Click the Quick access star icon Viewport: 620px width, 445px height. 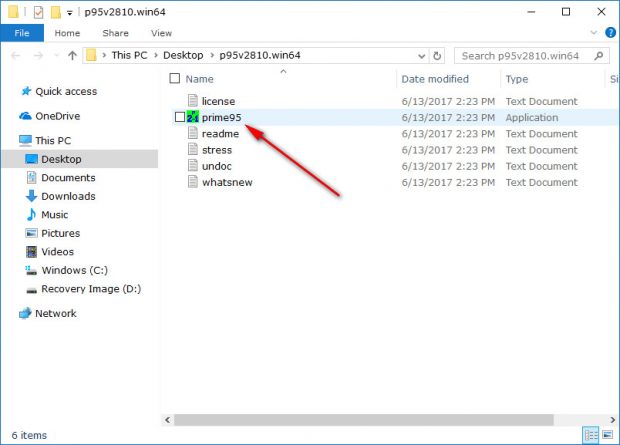[26, 91]
